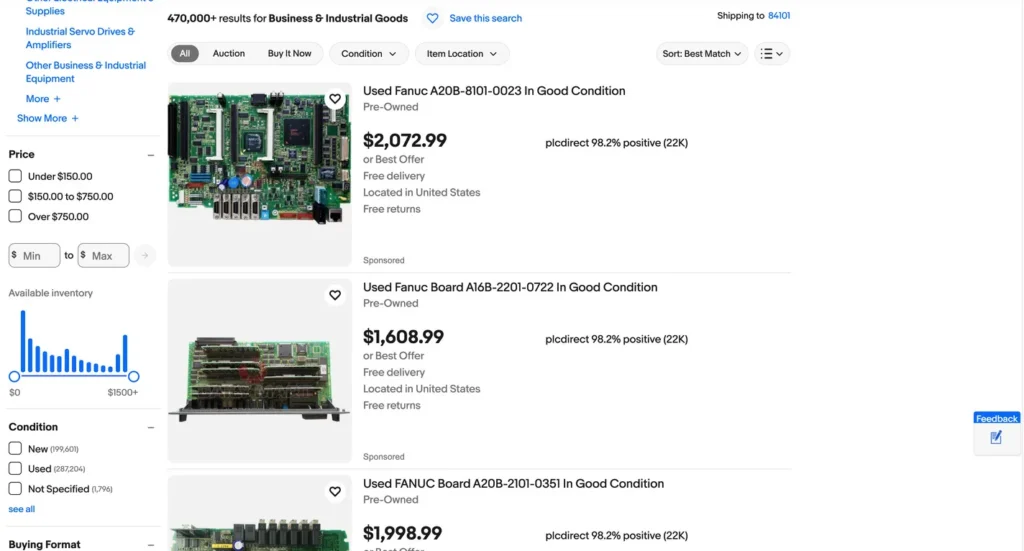
Task: Click the Available inventory histogram
Action: [x=74, y=341]
